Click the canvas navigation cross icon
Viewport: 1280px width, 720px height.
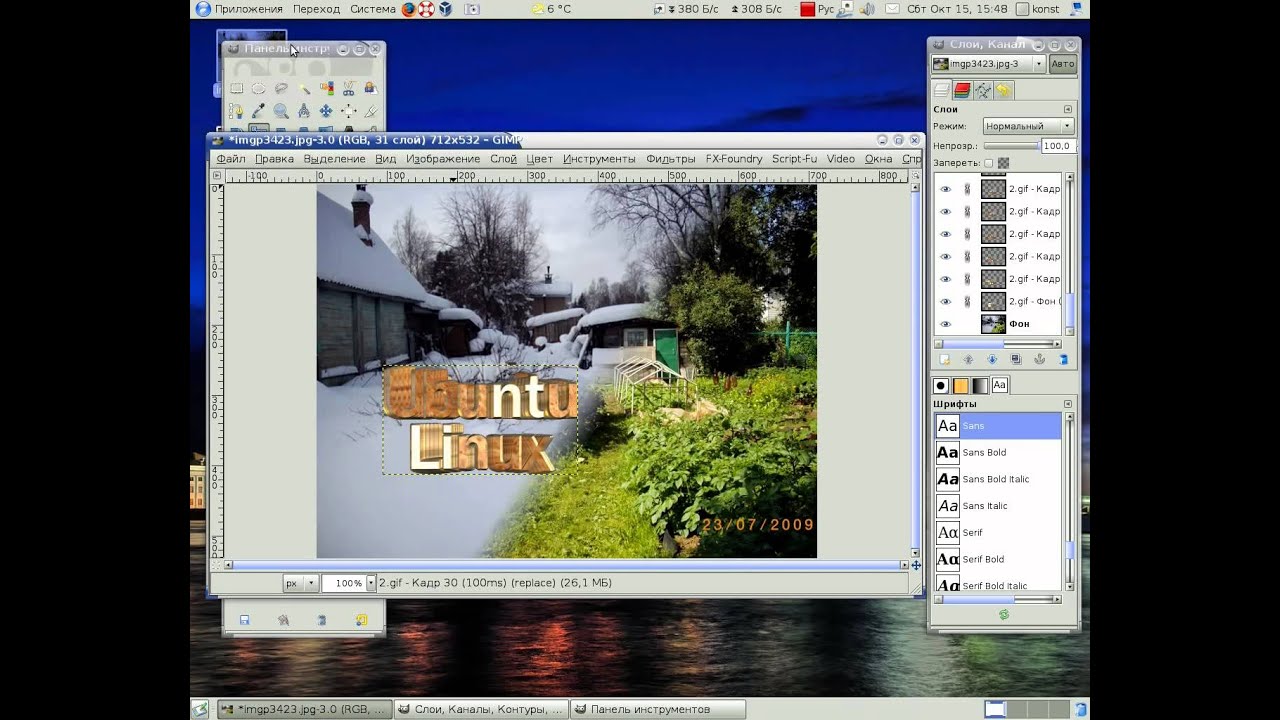pyautogui.click(x=916, y=566)
